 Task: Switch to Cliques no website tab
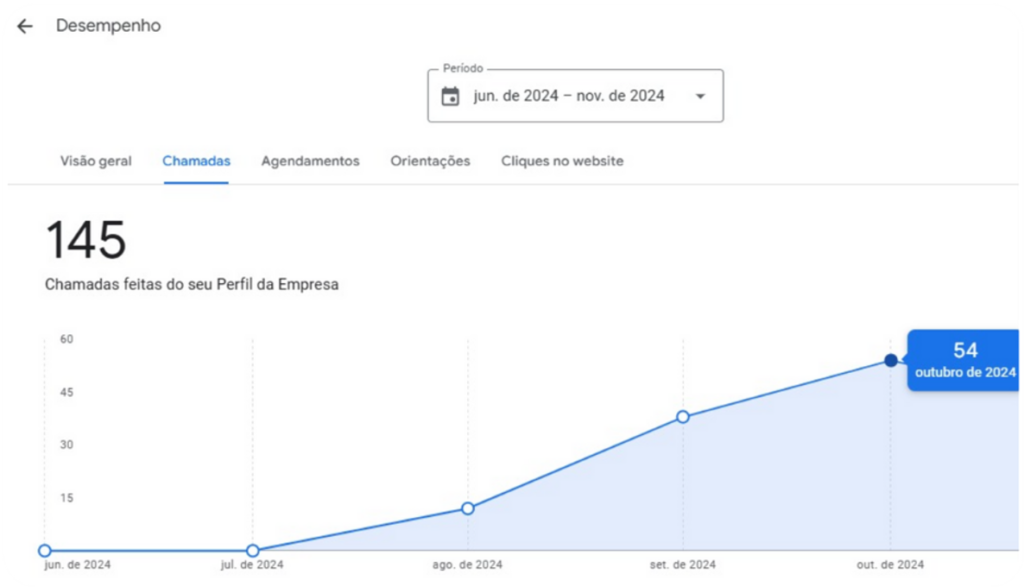click(x=562, y=161)
